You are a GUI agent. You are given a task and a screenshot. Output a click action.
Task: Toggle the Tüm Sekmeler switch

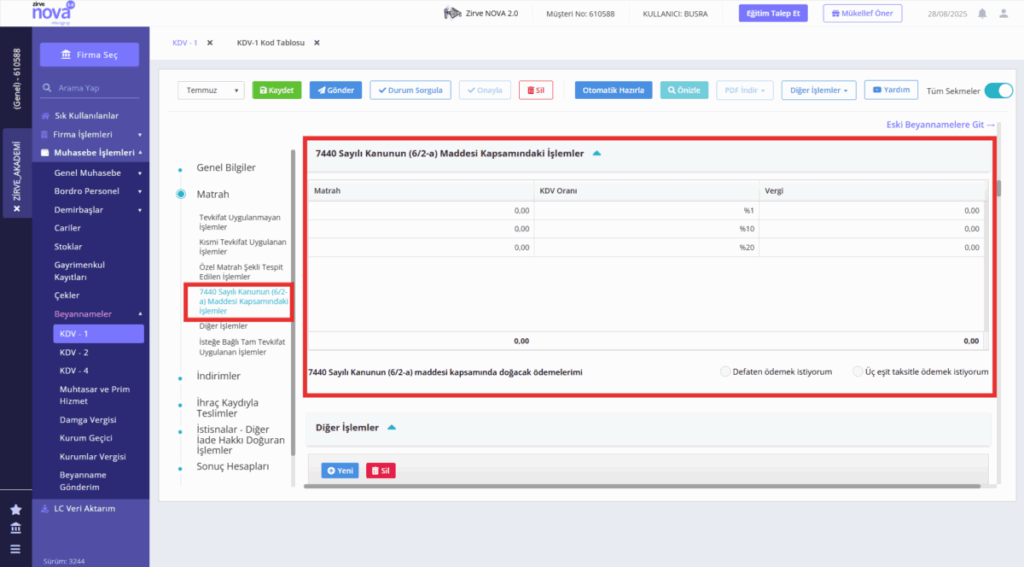pyautogui.click(x=998, y=91)
